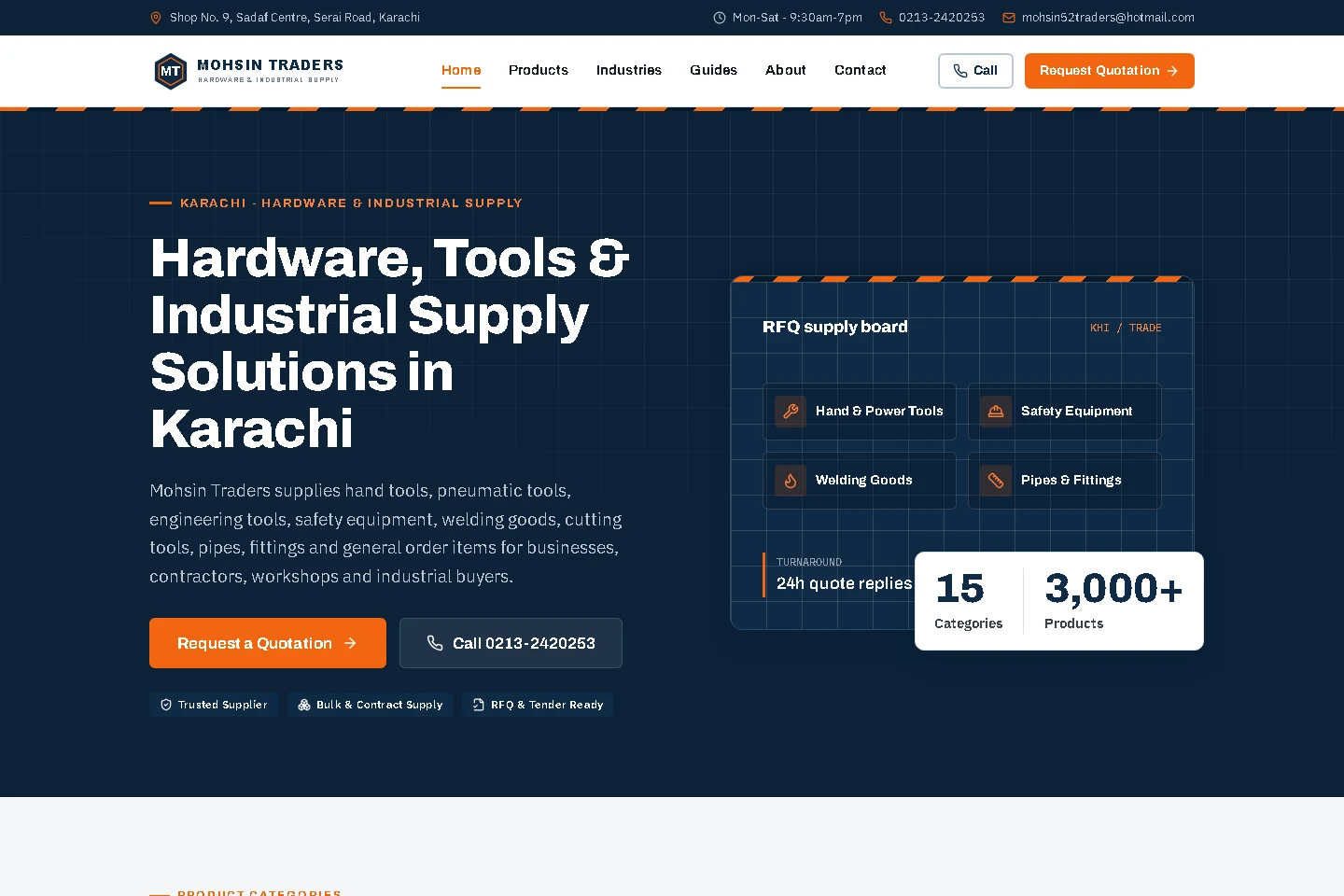Viewport: 1344px width, 896px height.
Task: Click the 15 Categories stat
Action: (x=969, y=600)
